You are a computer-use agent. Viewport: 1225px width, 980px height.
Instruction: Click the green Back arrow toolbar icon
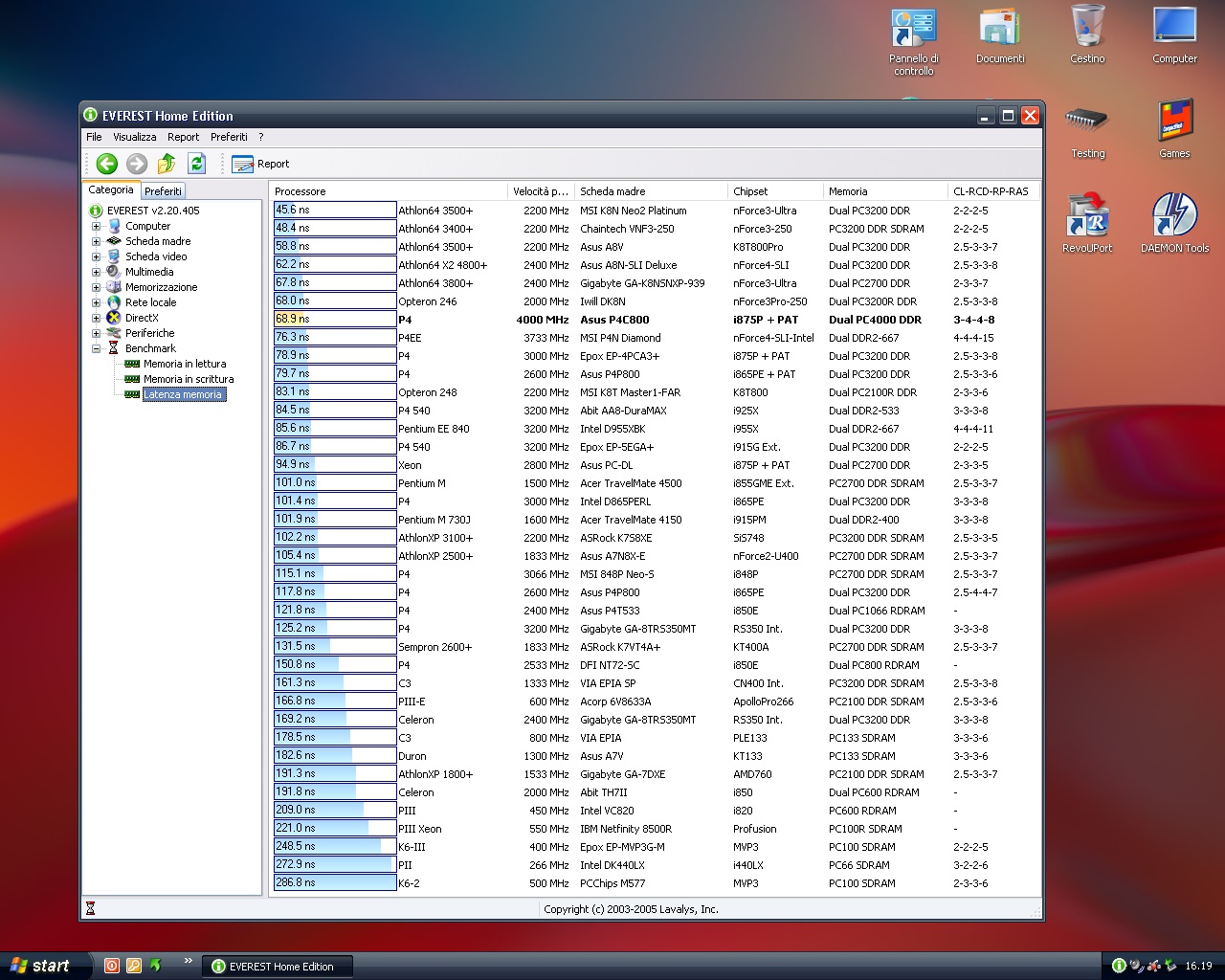click(x=107, y=164)
